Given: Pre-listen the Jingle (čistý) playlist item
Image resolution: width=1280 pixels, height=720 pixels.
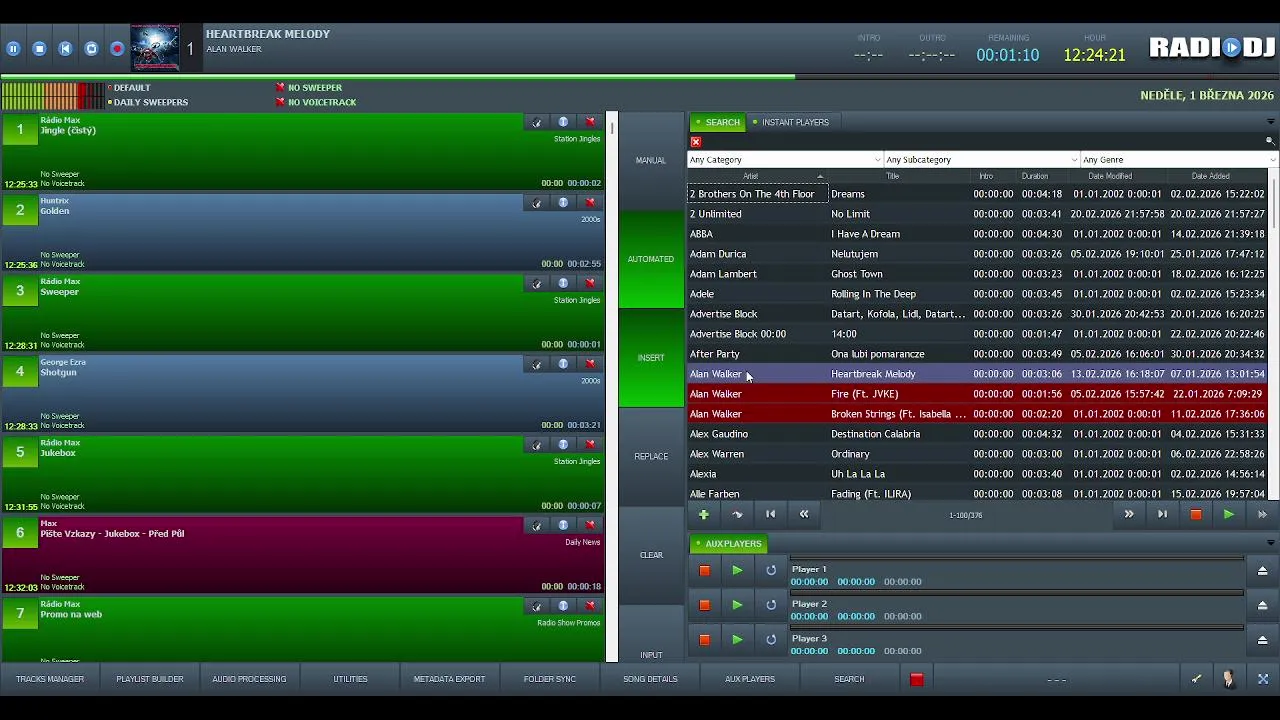Looking at the screenshot, I should (537, 122).
